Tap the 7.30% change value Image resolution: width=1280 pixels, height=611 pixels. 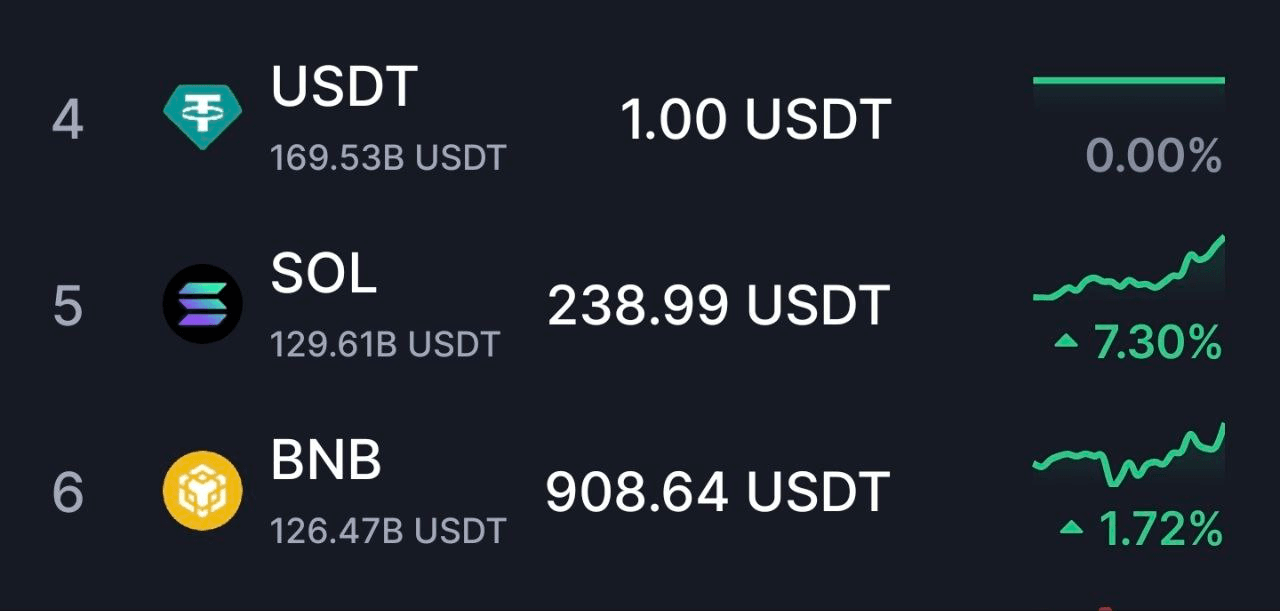1158,344
